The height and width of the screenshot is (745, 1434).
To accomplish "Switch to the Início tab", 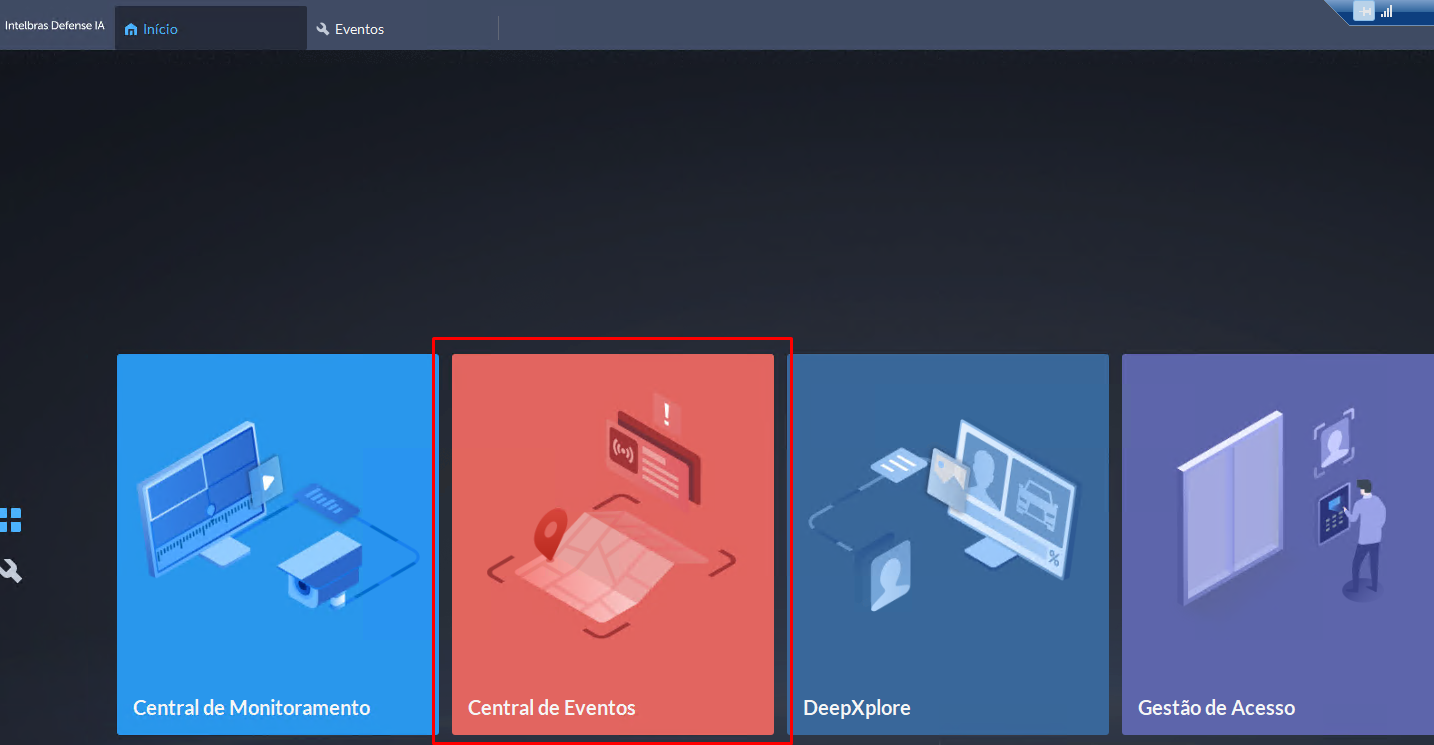I will pyautogui.click(x=211, y=29).
